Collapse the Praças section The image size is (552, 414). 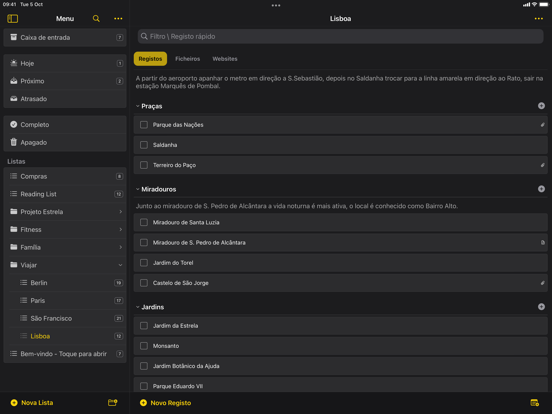click(138, 106)
